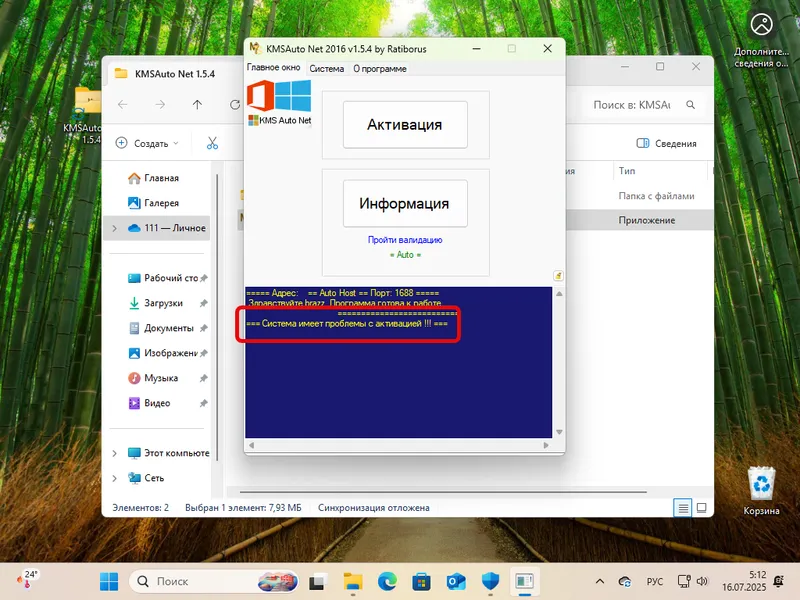Select the Auto mode option
This screenshot has height=600, width=800.
click(x=404, y=254)
